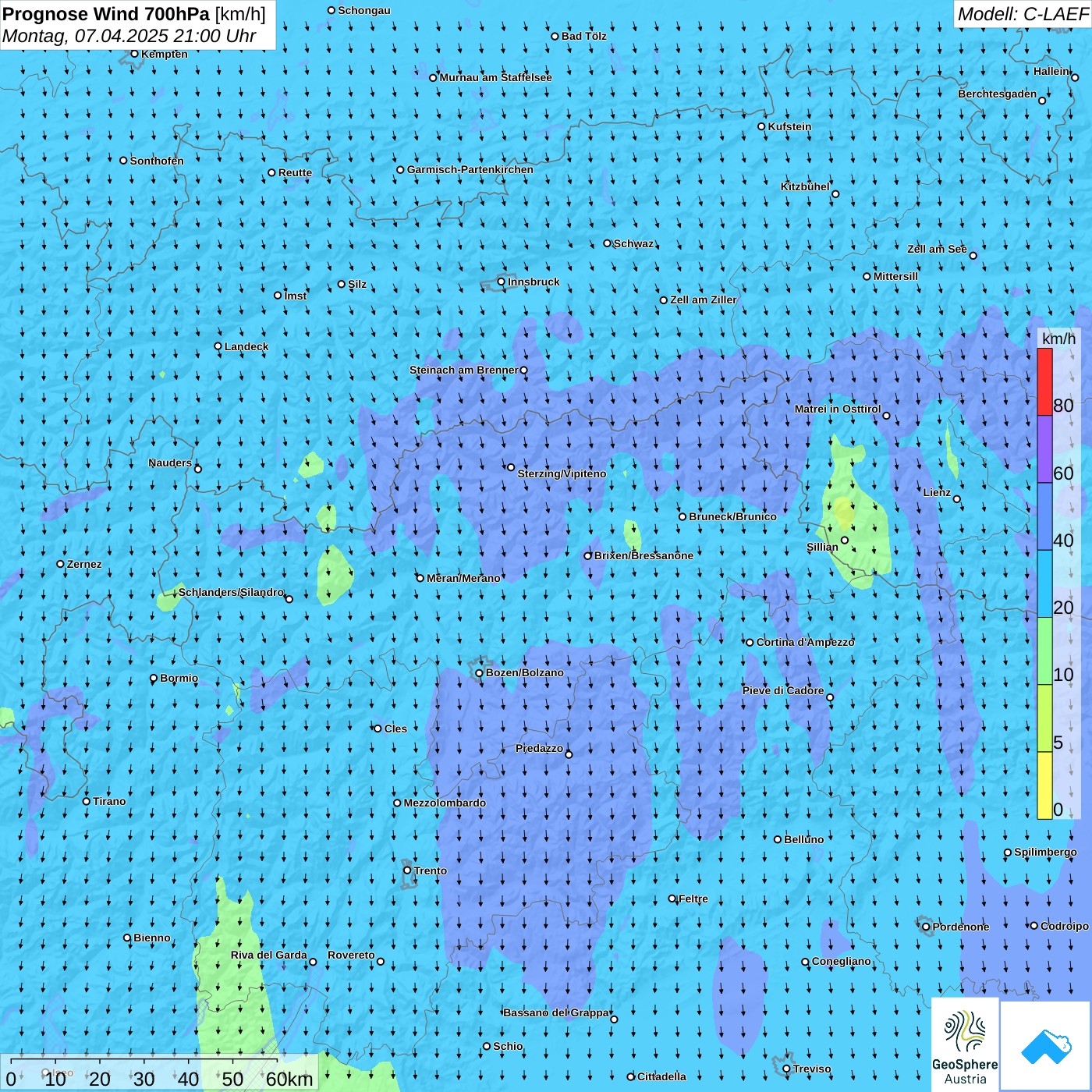This screenshot has height=1092, width=1092.
Task: Click the 'Mezzolombardo' label
Action: click(x=445, y=803)
